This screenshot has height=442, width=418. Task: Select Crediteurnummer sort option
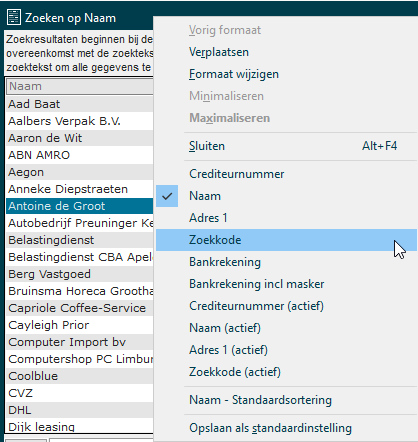pyautogui.click(x=286, y=174)
